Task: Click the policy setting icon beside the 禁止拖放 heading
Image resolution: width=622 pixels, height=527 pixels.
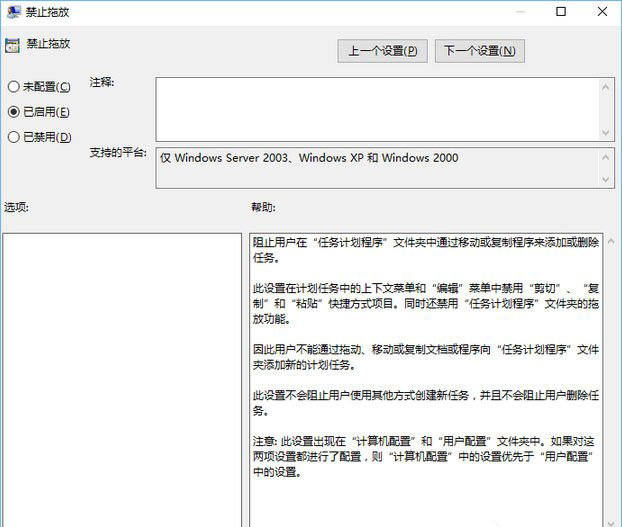Action: (12, 45)
